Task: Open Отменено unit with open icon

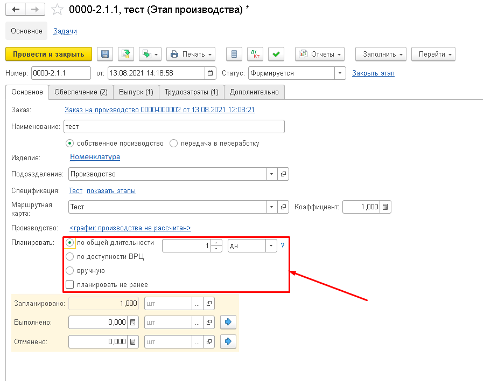Action: (x=209, y=342)
